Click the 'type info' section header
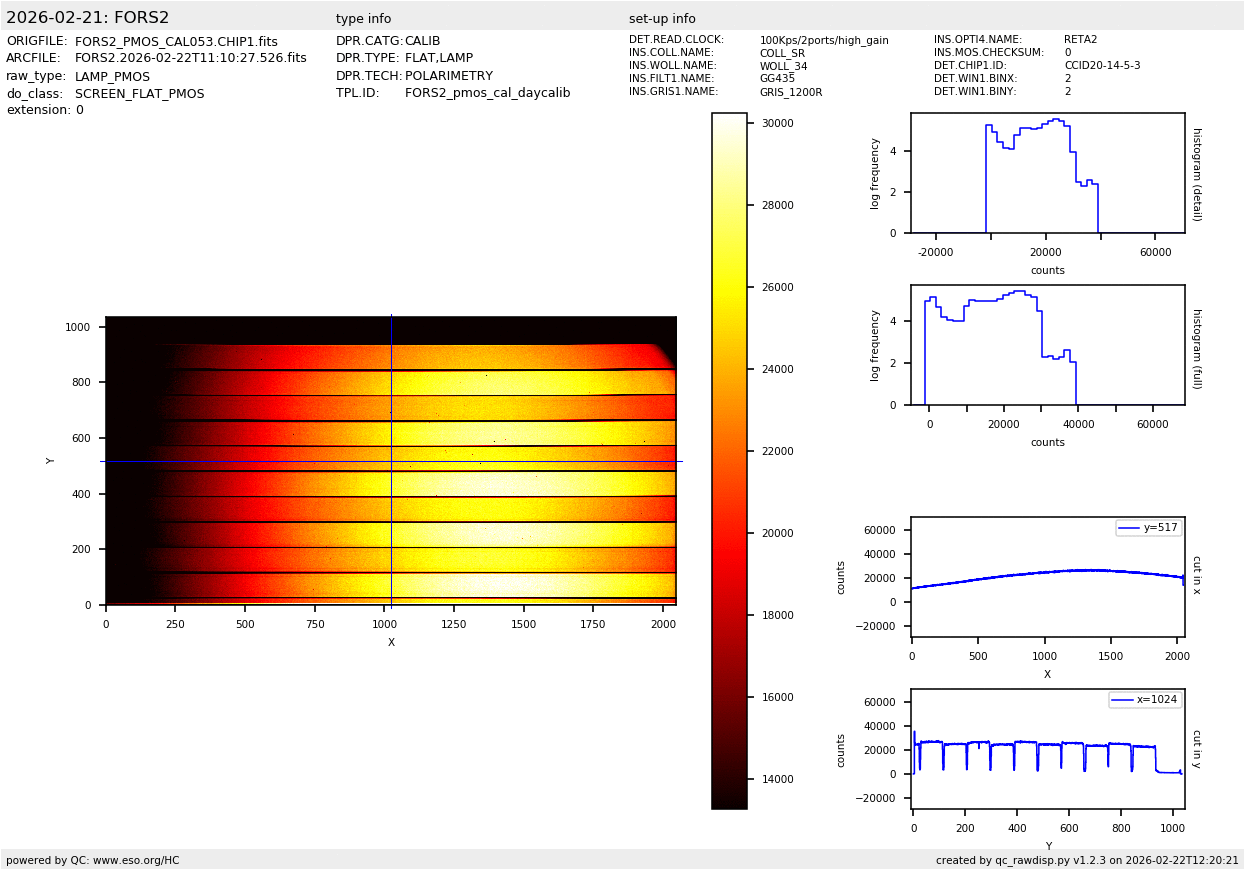1245x870 pixels. point(363,19)
